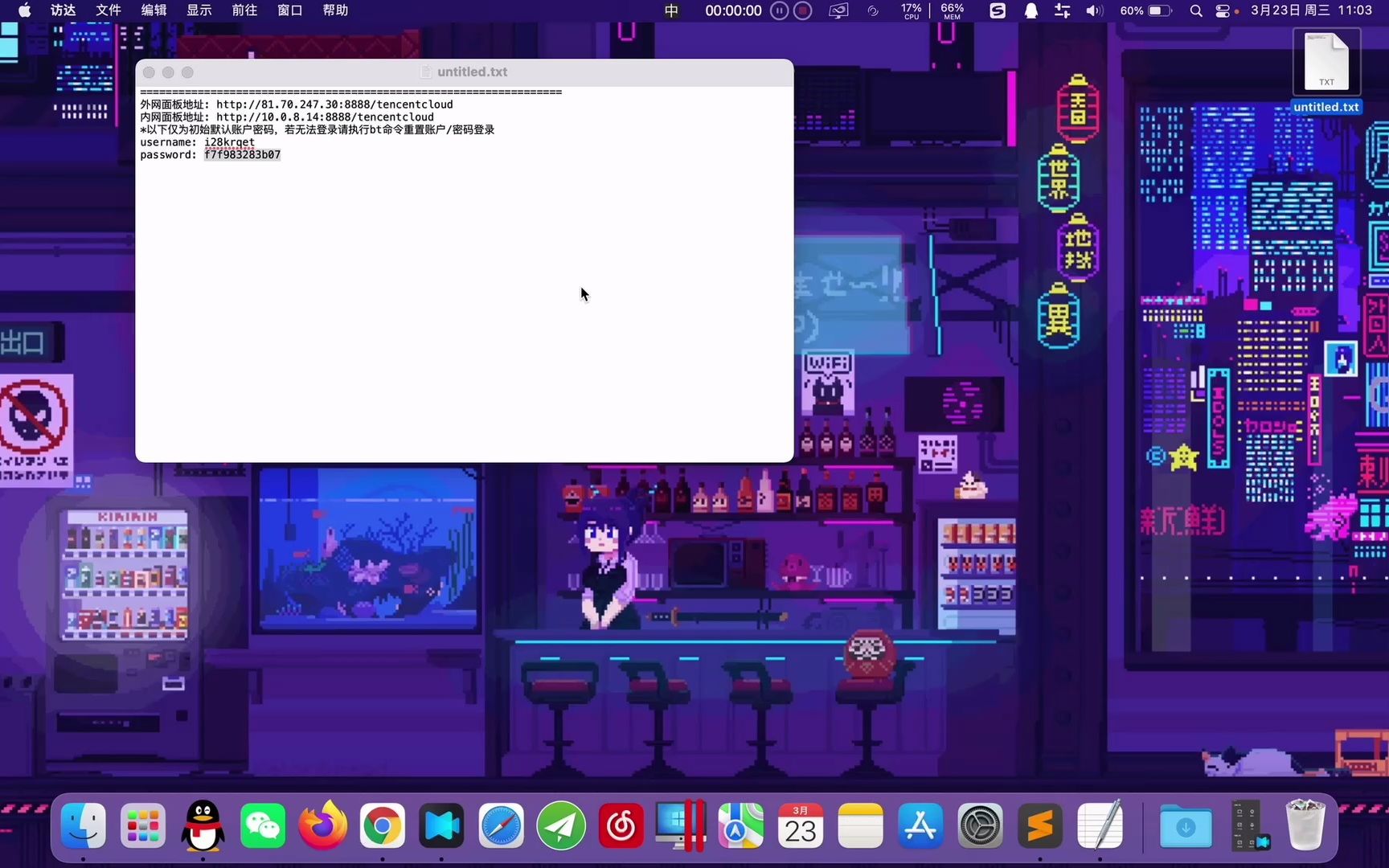Image resolution: width=1389 pixels, height=868 pixels.
Task: Launch the QQ penguin app in Dock
Action: point(203,825)
